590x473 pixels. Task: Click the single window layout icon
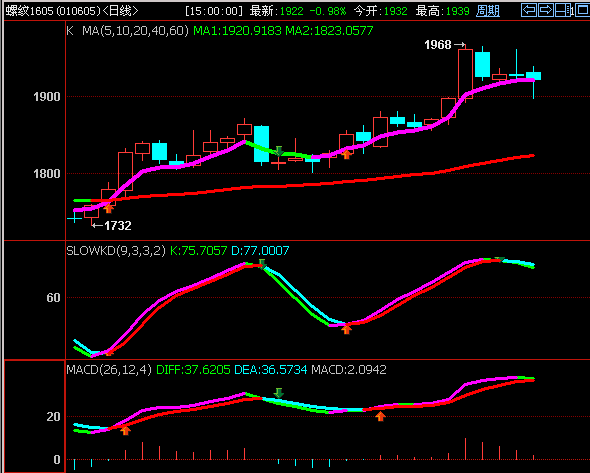(582, 10)
